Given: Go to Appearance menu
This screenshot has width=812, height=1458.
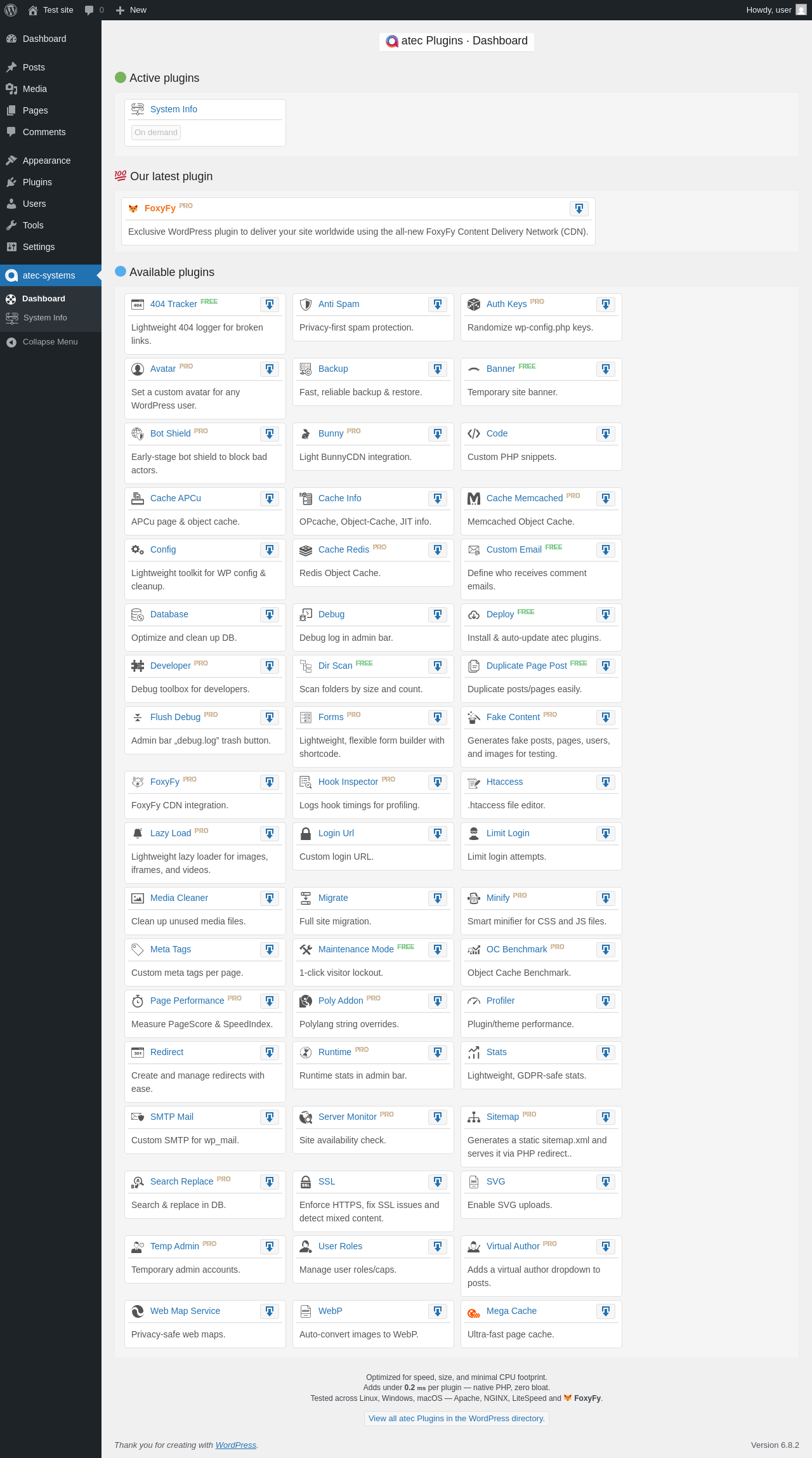Looking at the screenshot, I should 51,161.
